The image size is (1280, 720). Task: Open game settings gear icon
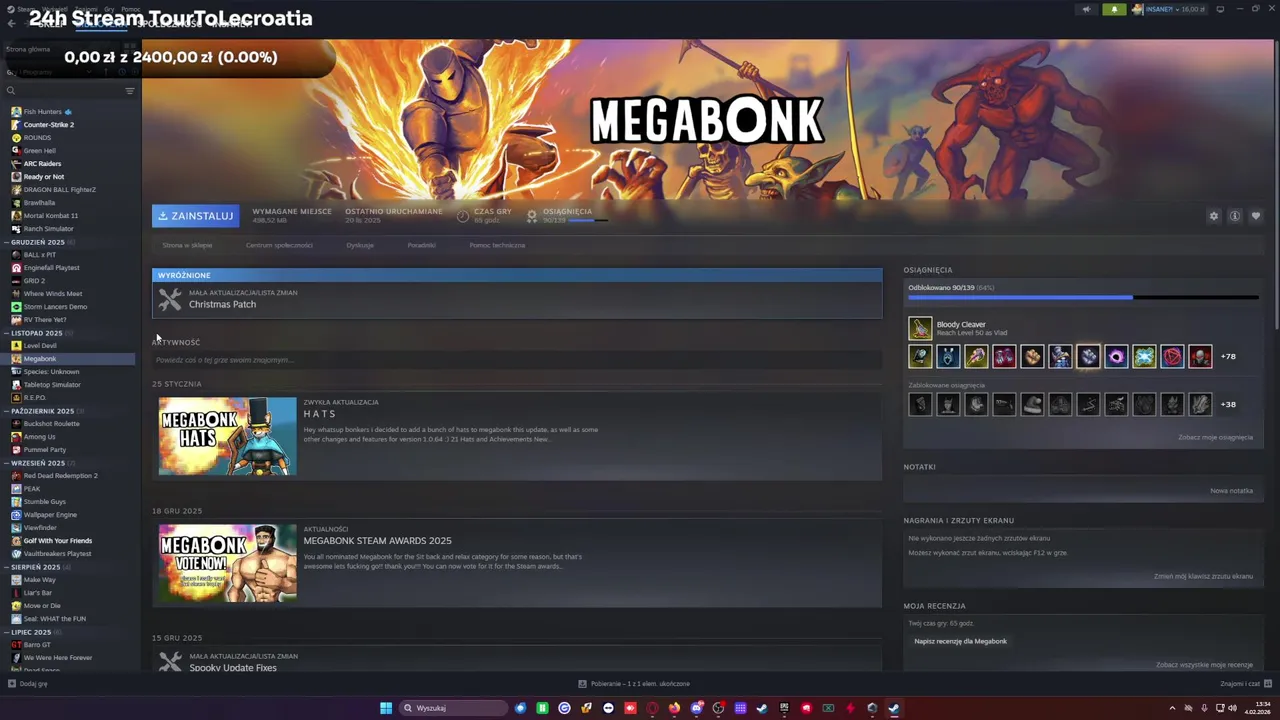1214,216
